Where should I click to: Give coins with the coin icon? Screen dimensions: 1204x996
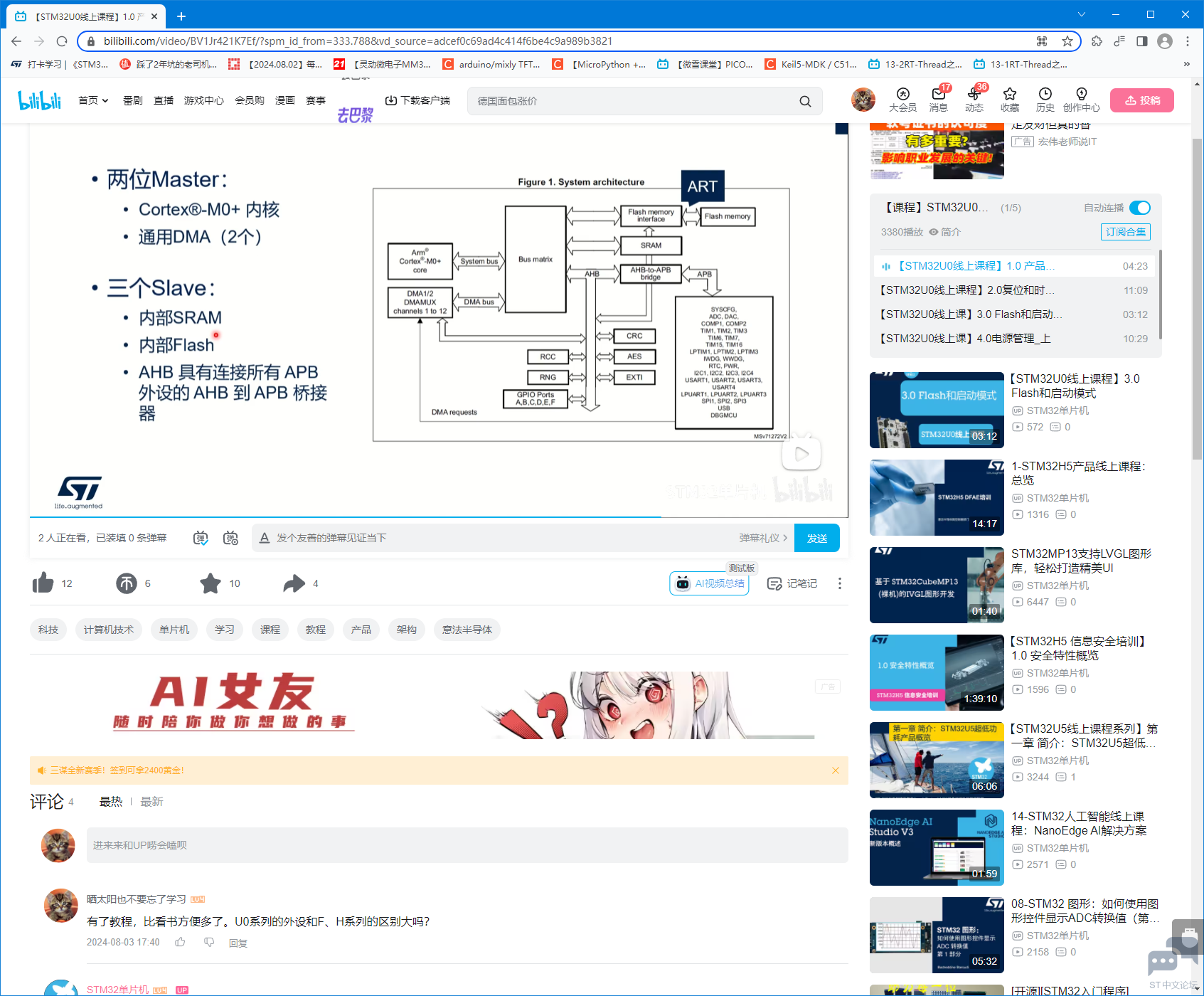pyautogui.click(x=127, y=583)
